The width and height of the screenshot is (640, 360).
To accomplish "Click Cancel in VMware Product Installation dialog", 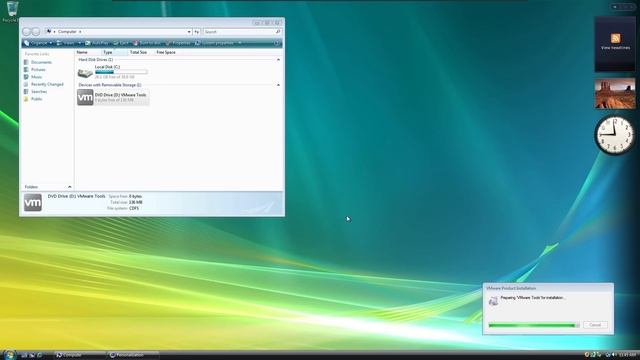I will pos(595,325).
